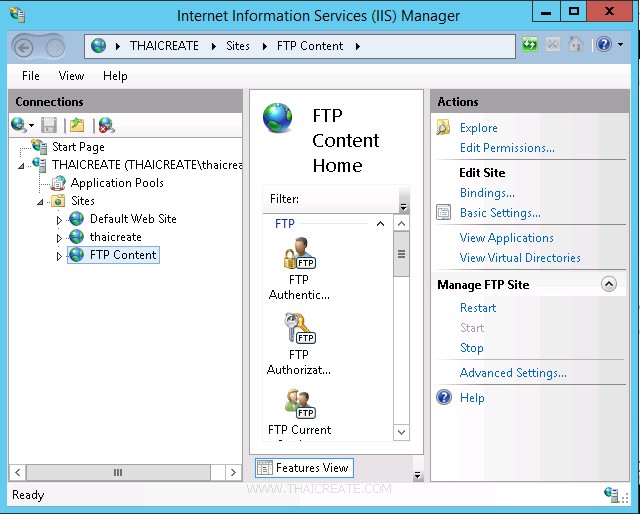
Task: Click Sites in the address breadcrumb
Action: 238,46
